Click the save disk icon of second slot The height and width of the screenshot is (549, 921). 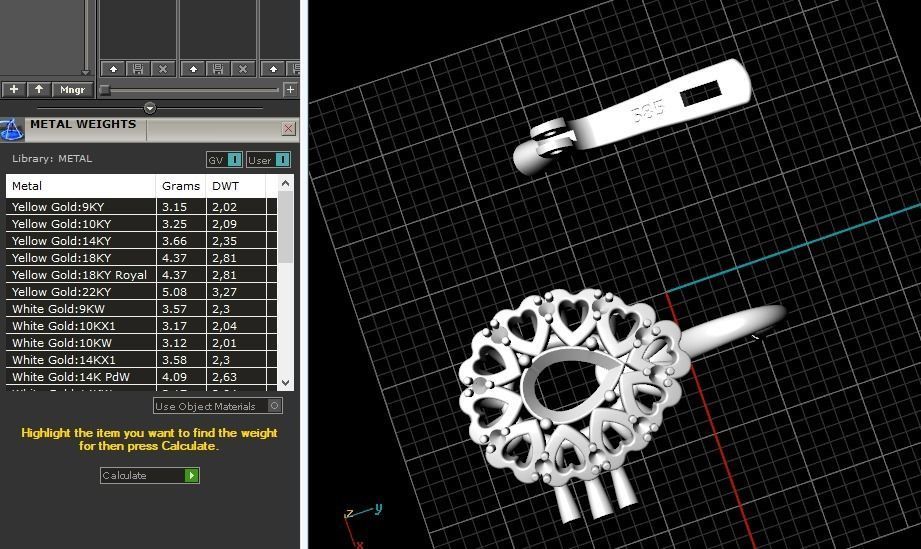[x=218, y=69]
